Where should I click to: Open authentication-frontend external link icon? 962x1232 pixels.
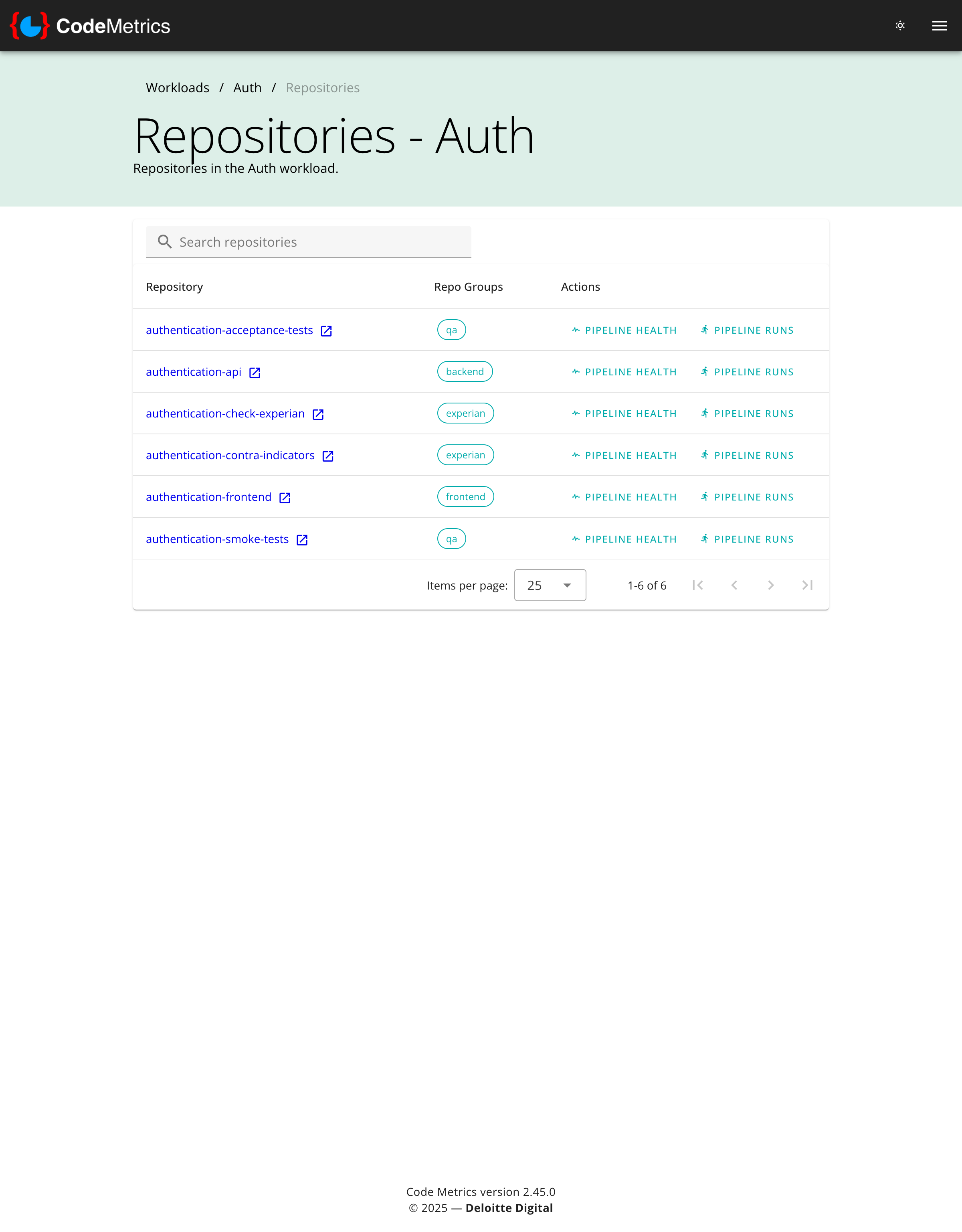(285, 498)
